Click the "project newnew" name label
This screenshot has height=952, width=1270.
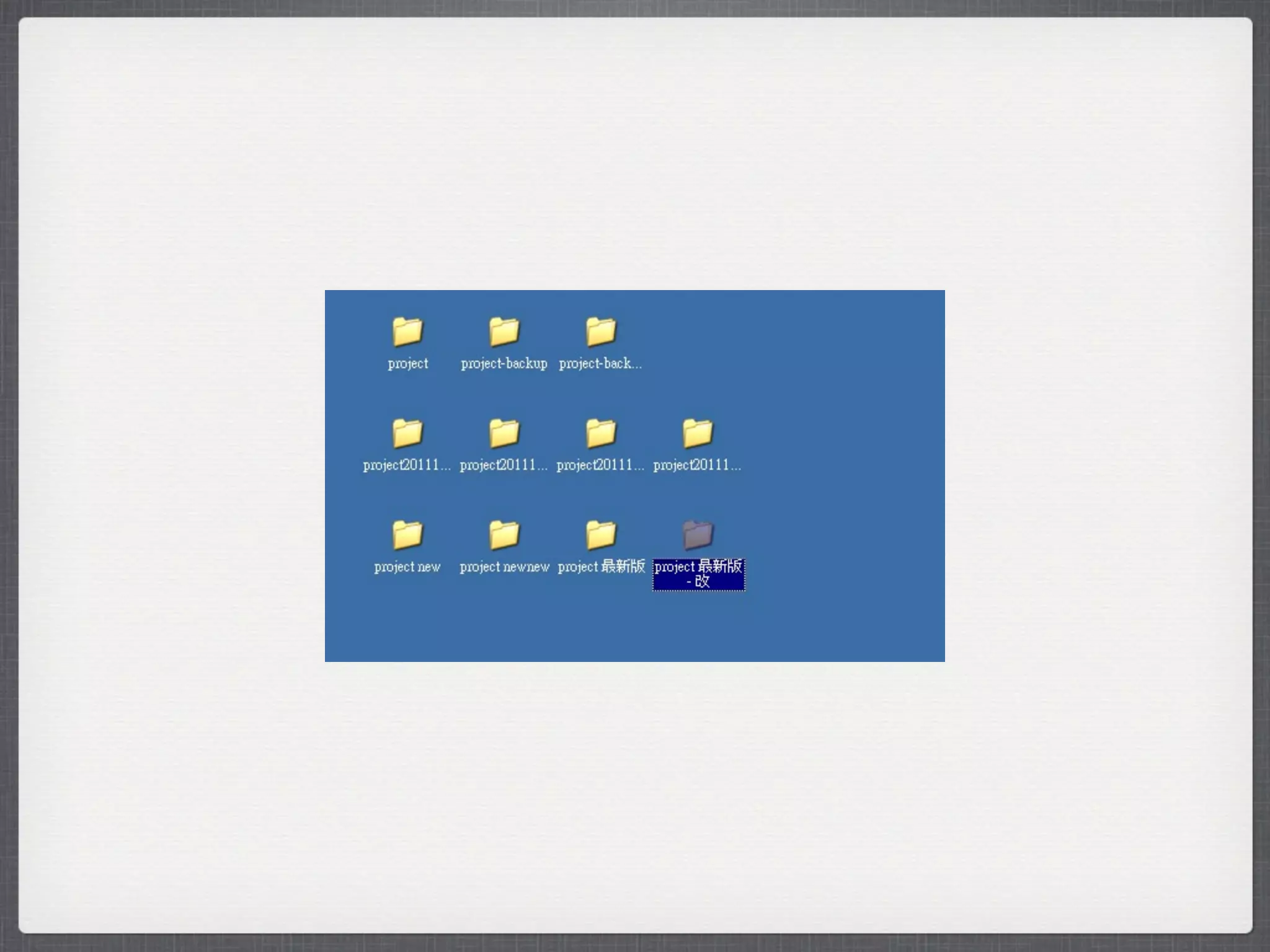click(504, 567)
